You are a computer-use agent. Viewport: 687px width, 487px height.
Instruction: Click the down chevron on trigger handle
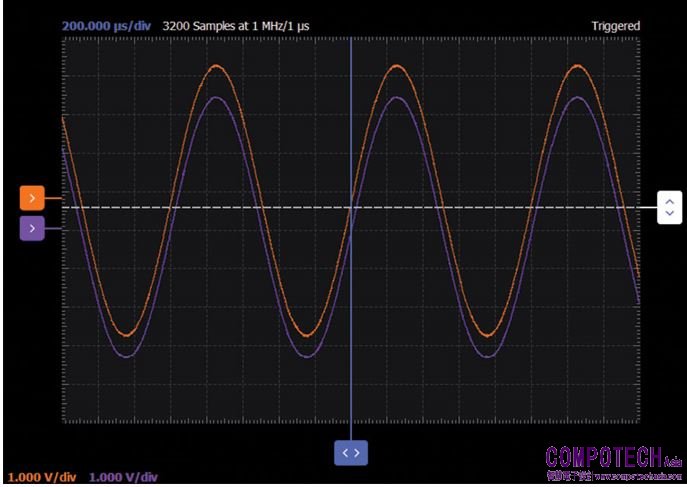coord(669,214)
